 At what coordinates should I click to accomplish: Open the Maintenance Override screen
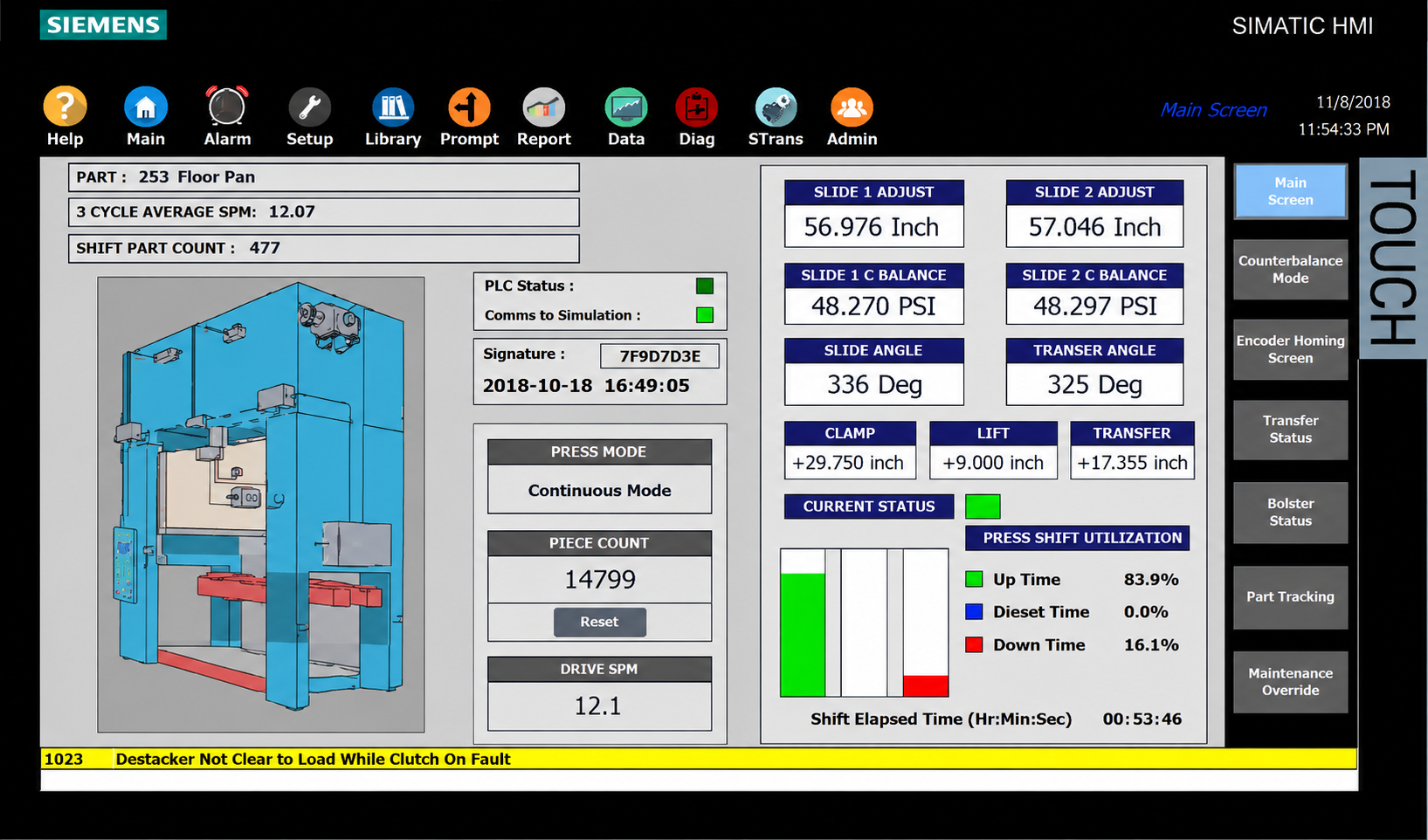coord(1290,682)
